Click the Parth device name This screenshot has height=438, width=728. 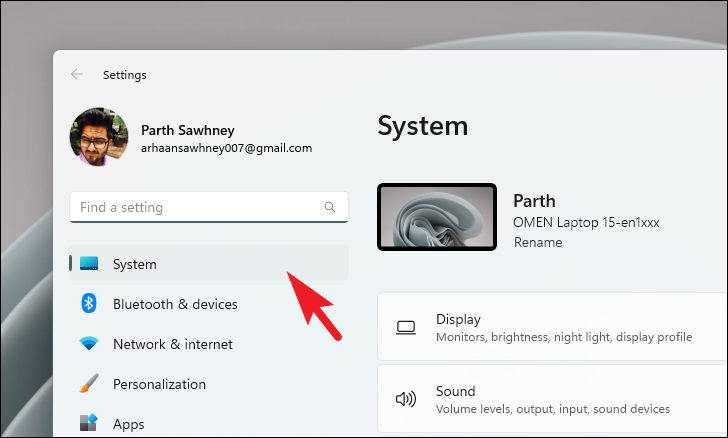pyautogui.click(x=534, y=201)
